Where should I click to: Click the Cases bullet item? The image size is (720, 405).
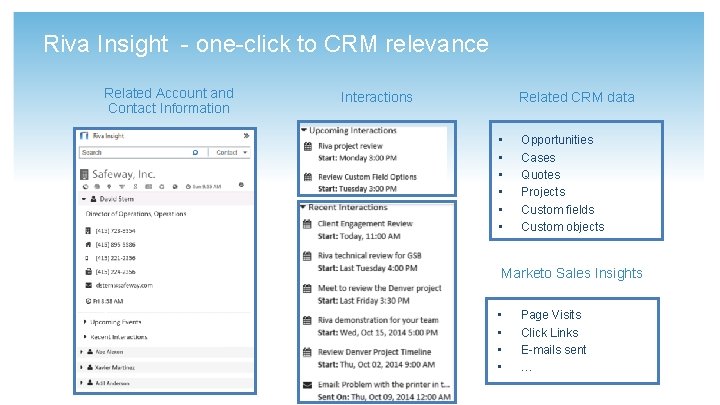[538, 158]
